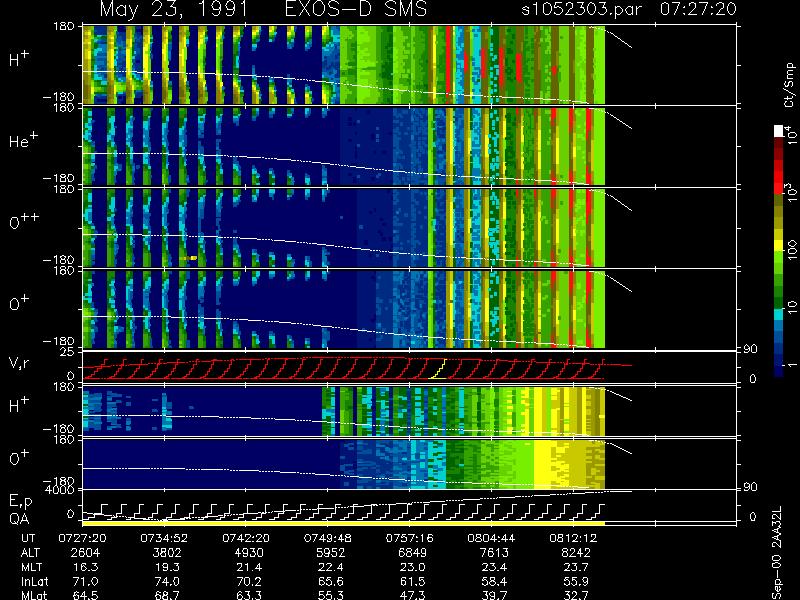The image size is (800, 600).
Task: Click ALT value '8242'
Action: tap(576, 553)
